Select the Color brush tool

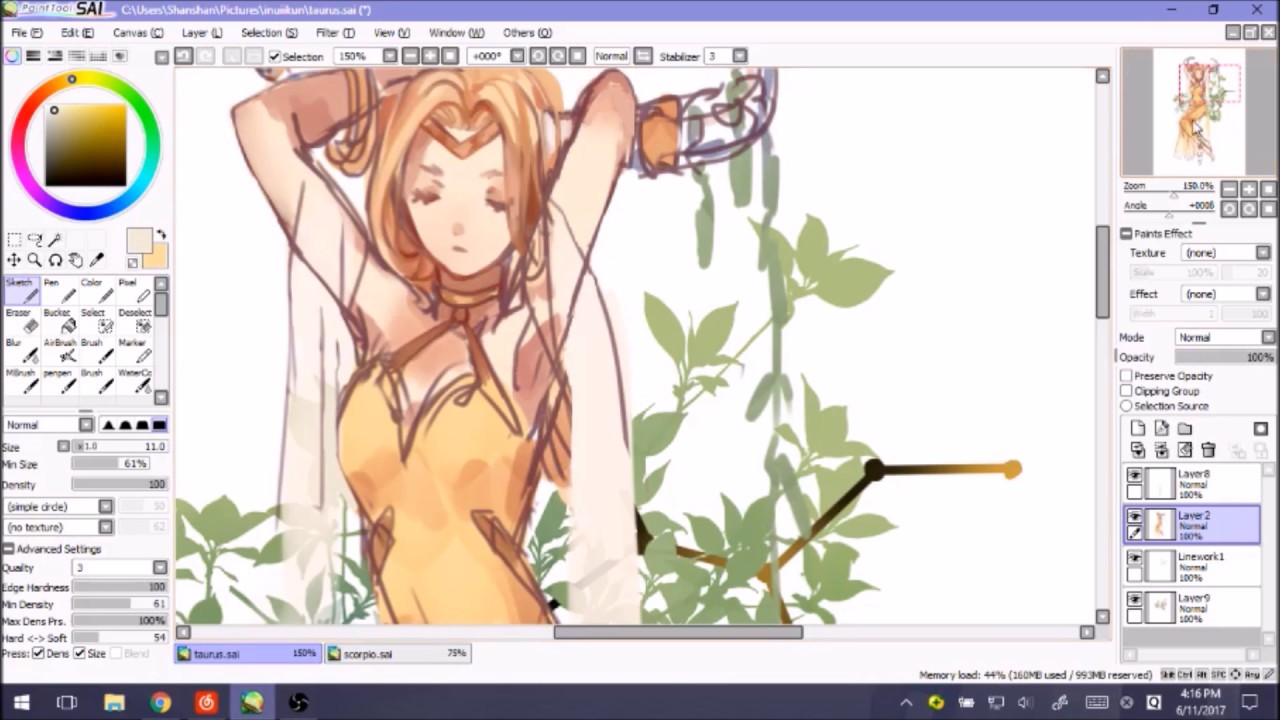[96, 290]
